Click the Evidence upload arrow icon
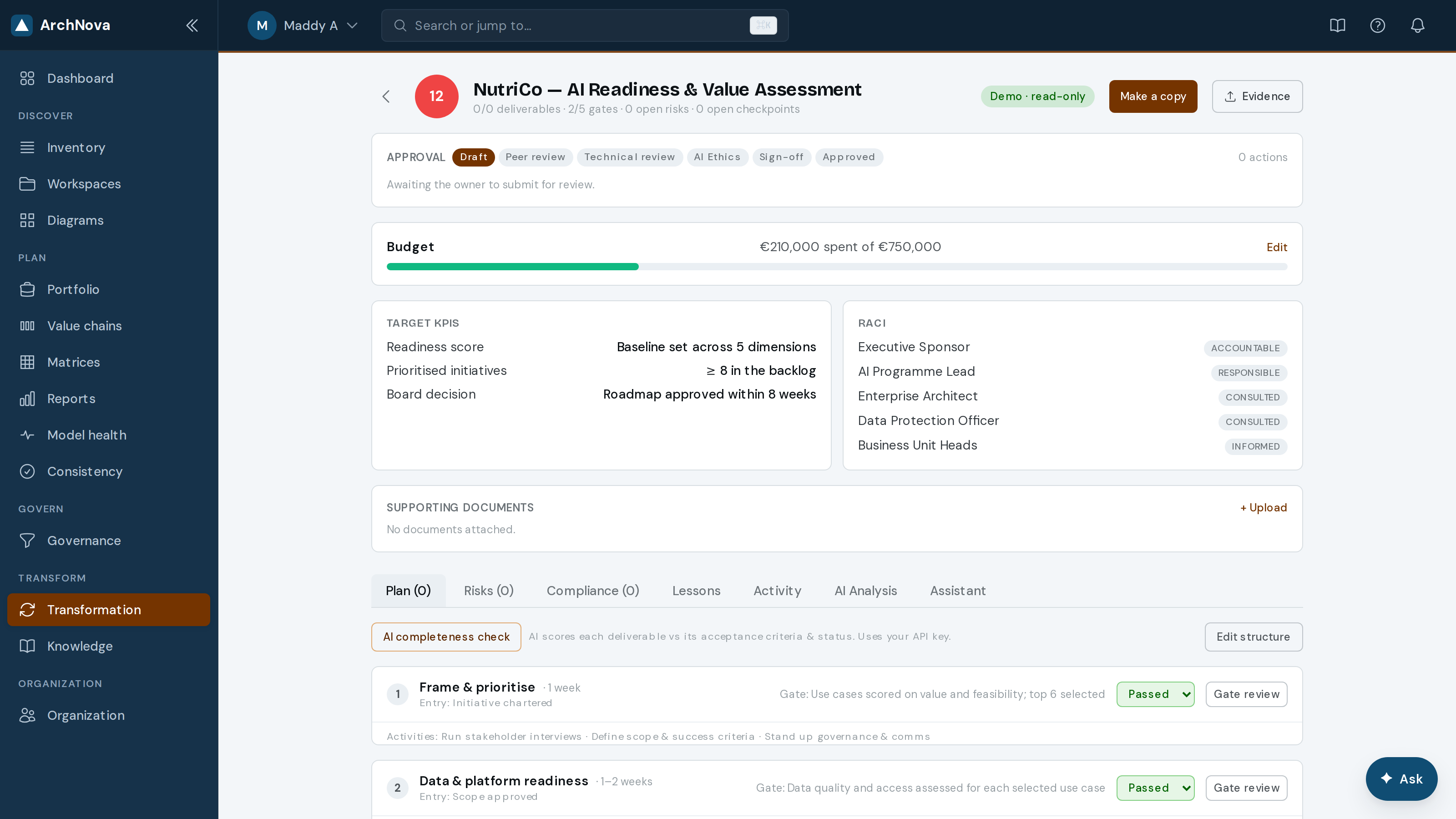This screenshot has width=1456, height=819. (1230, 96)
